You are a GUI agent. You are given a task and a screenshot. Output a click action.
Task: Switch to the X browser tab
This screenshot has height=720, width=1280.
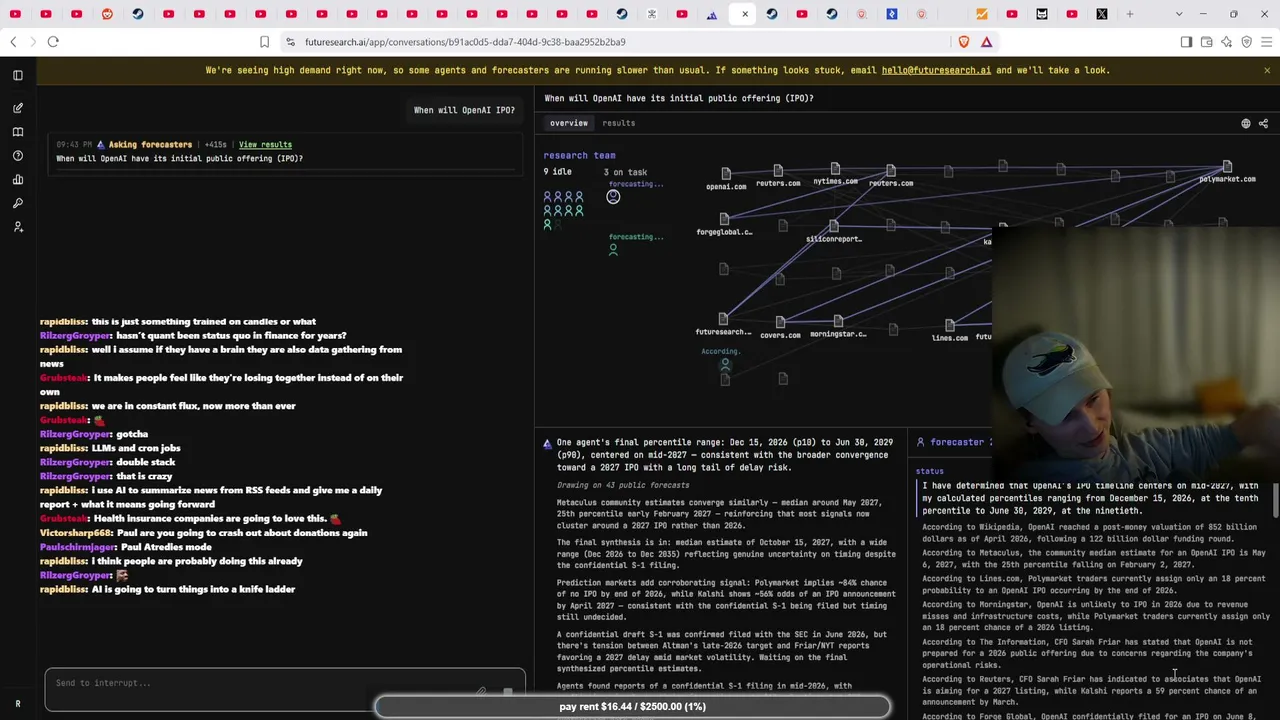point(1102,14)
